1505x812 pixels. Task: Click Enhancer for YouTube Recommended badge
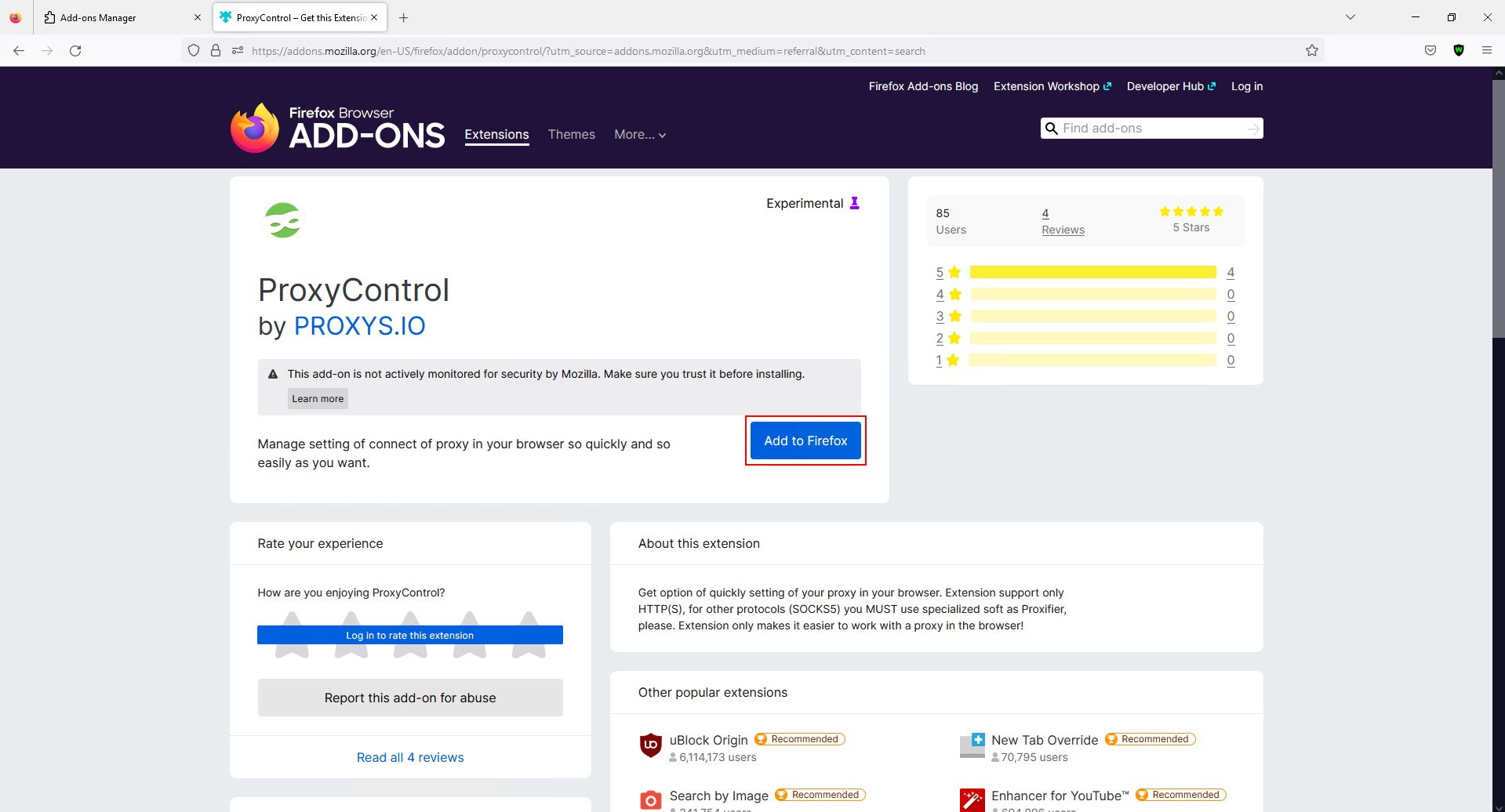(x=1180, y=795)
